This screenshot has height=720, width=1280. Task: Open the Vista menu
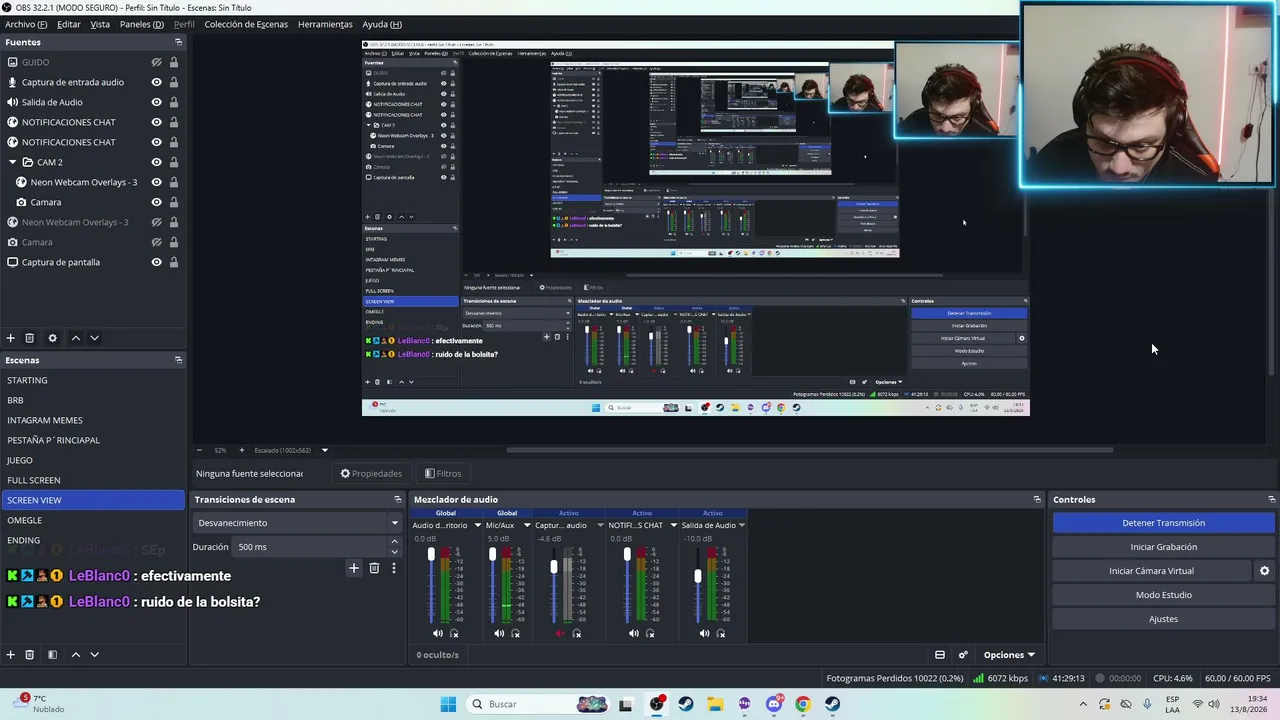[100, 24]
